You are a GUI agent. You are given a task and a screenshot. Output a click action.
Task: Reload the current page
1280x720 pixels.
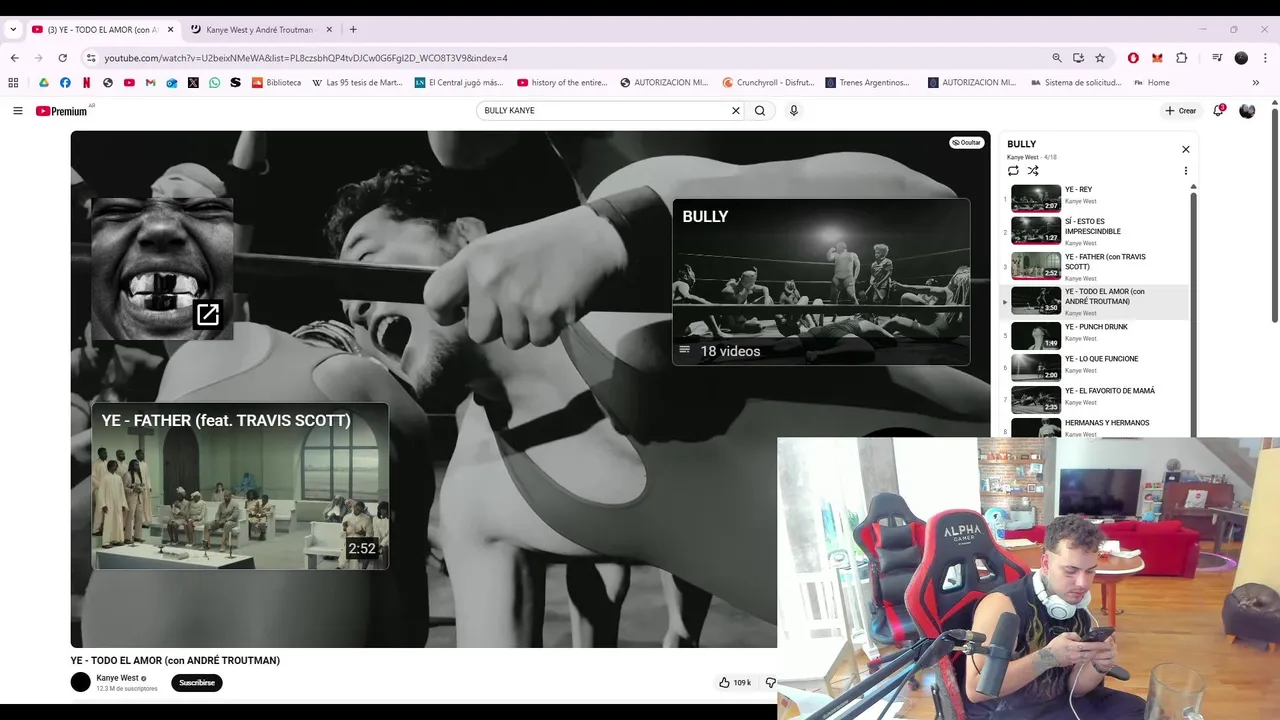coord(63,58)
